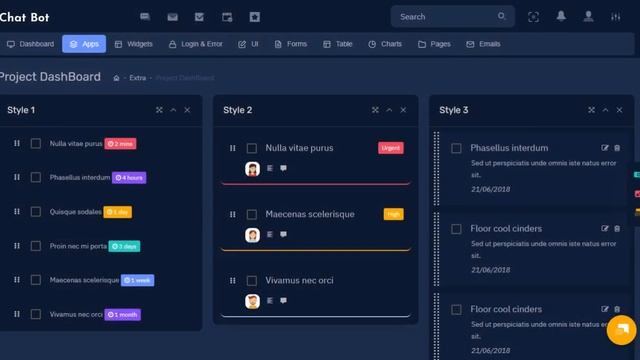Click drag handle of Quisque sodales task
The image size is (640, 360).
click(17, 211)
